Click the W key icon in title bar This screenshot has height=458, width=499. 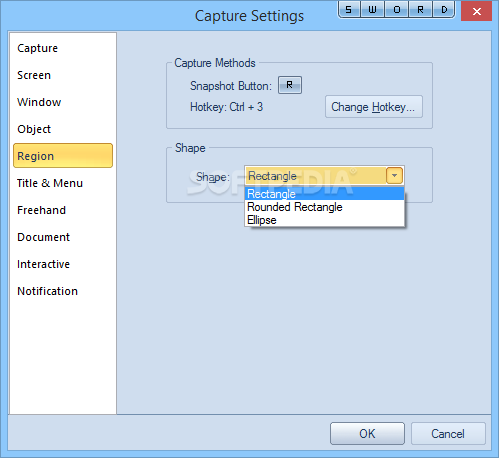[372, 10]
